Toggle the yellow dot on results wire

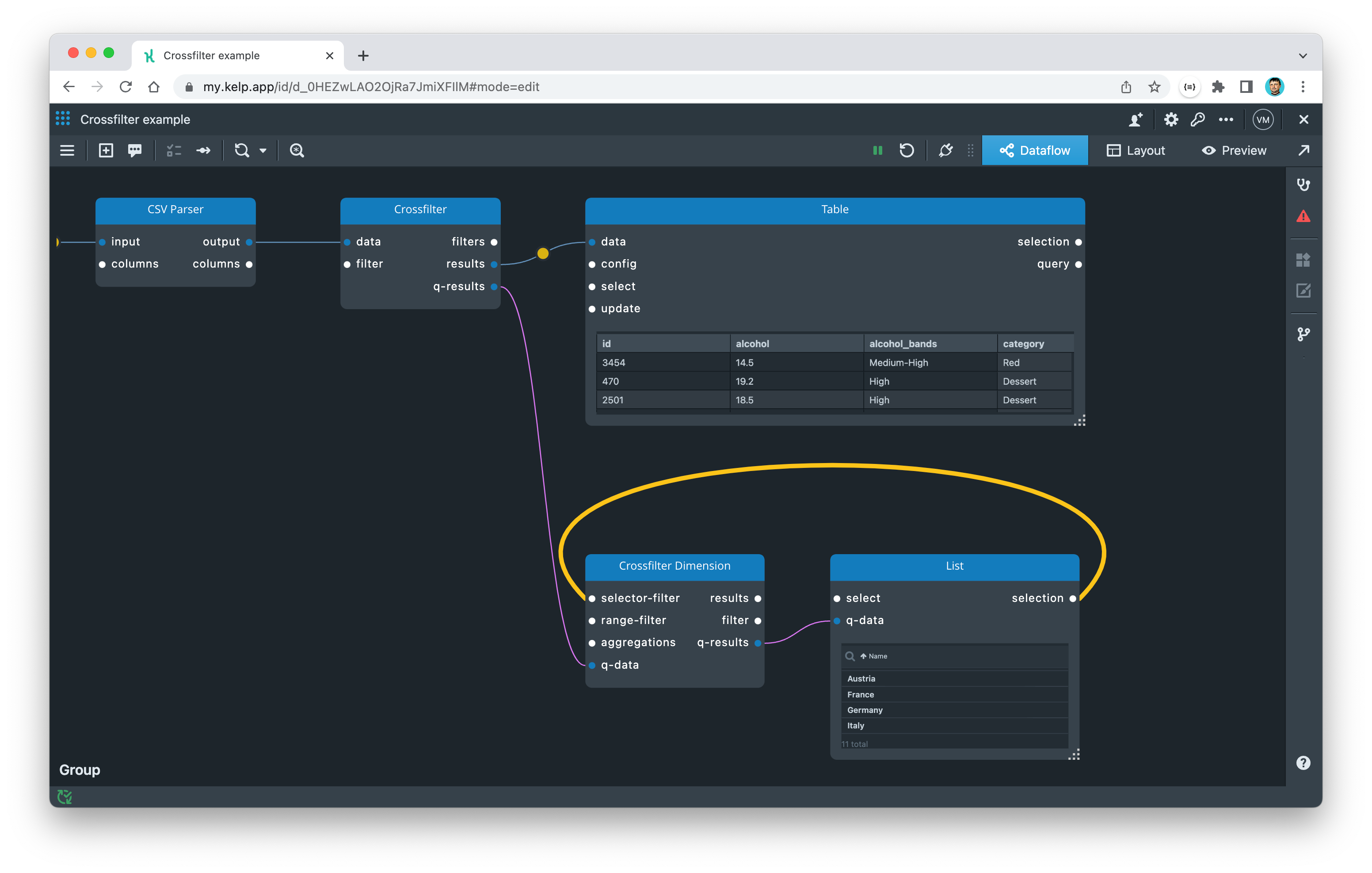543,253
